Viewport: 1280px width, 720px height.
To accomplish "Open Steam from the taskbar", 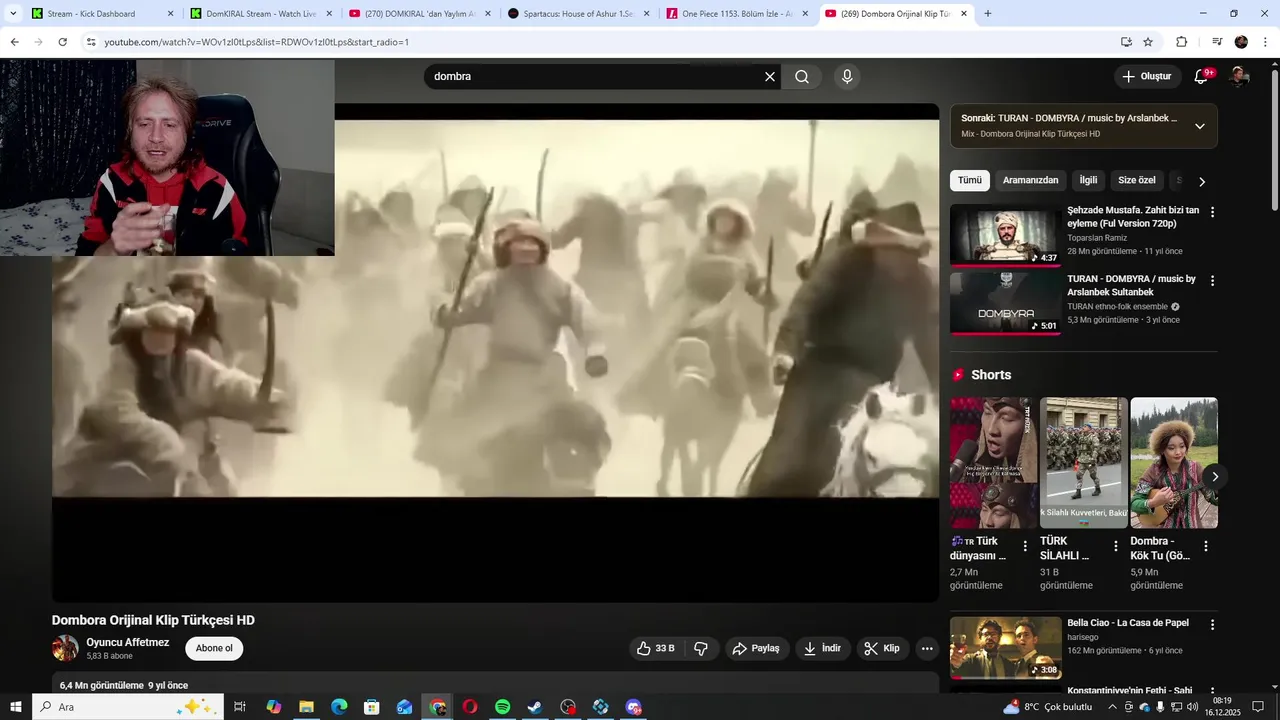I will tap(535, 707).
